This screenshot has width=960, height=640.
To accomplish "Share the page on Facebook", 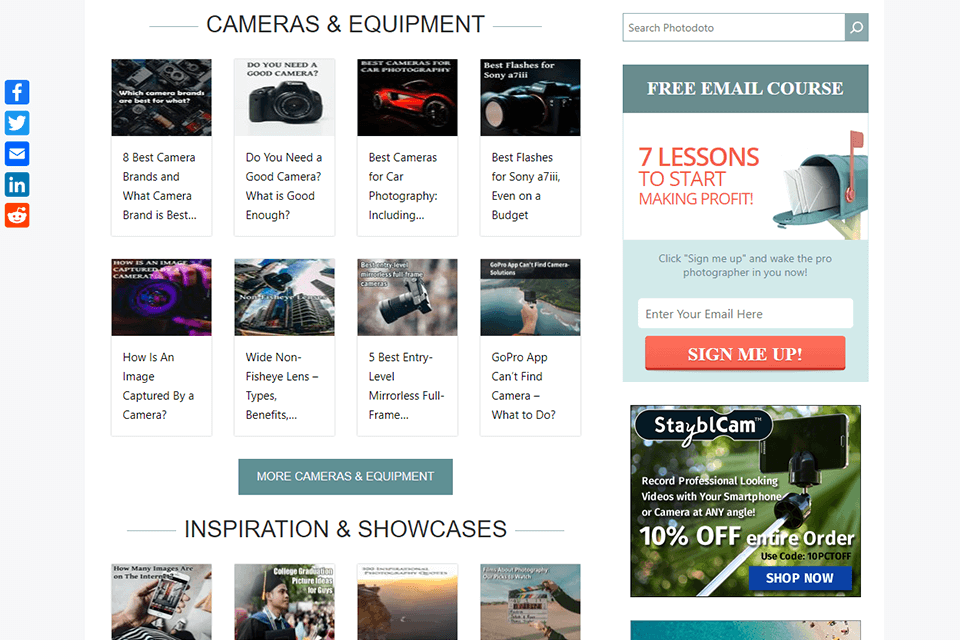I will tap(16, 92).
